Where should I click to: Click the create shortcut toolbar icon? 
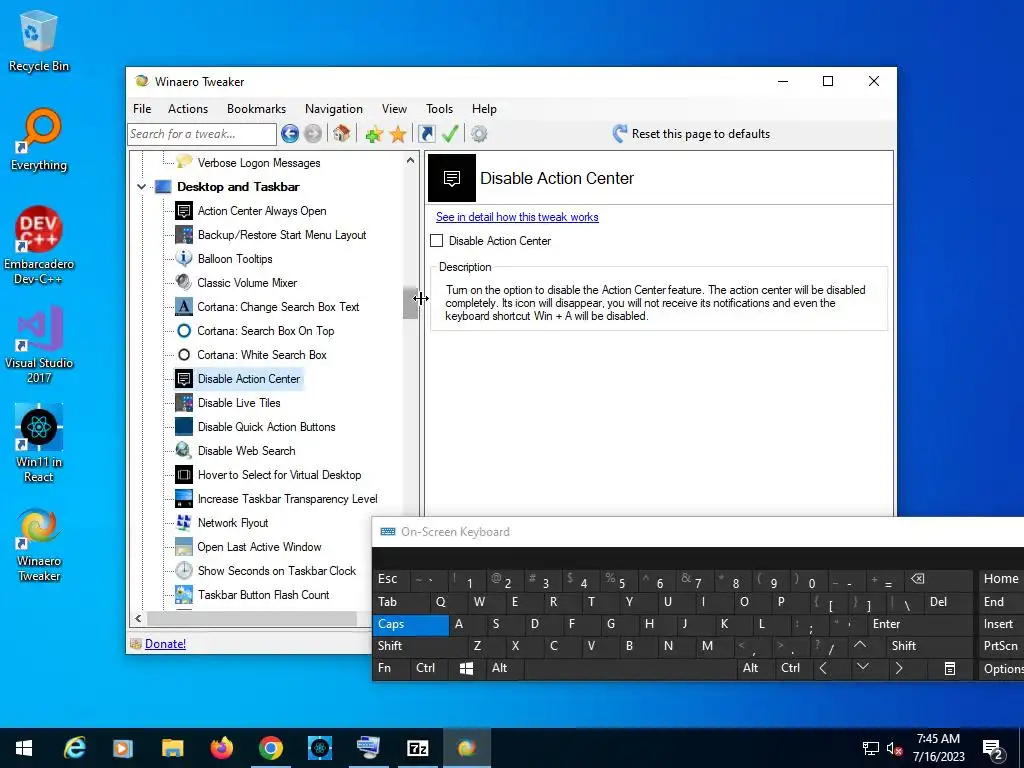point(426,134)
